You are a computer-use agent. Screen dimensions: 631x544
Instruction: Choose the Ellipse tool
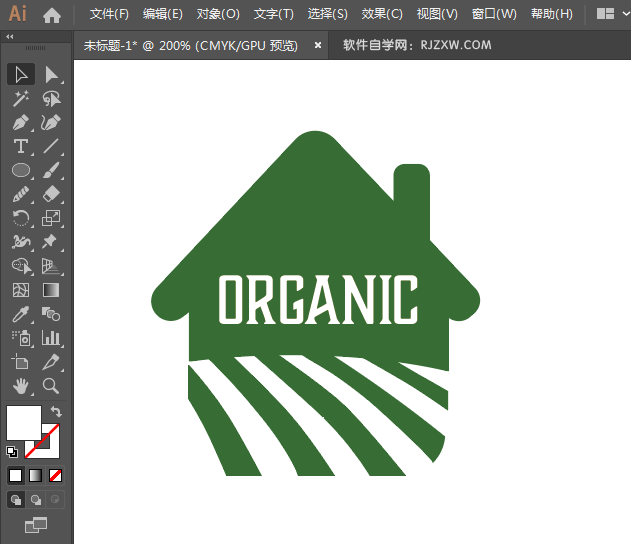20,170
